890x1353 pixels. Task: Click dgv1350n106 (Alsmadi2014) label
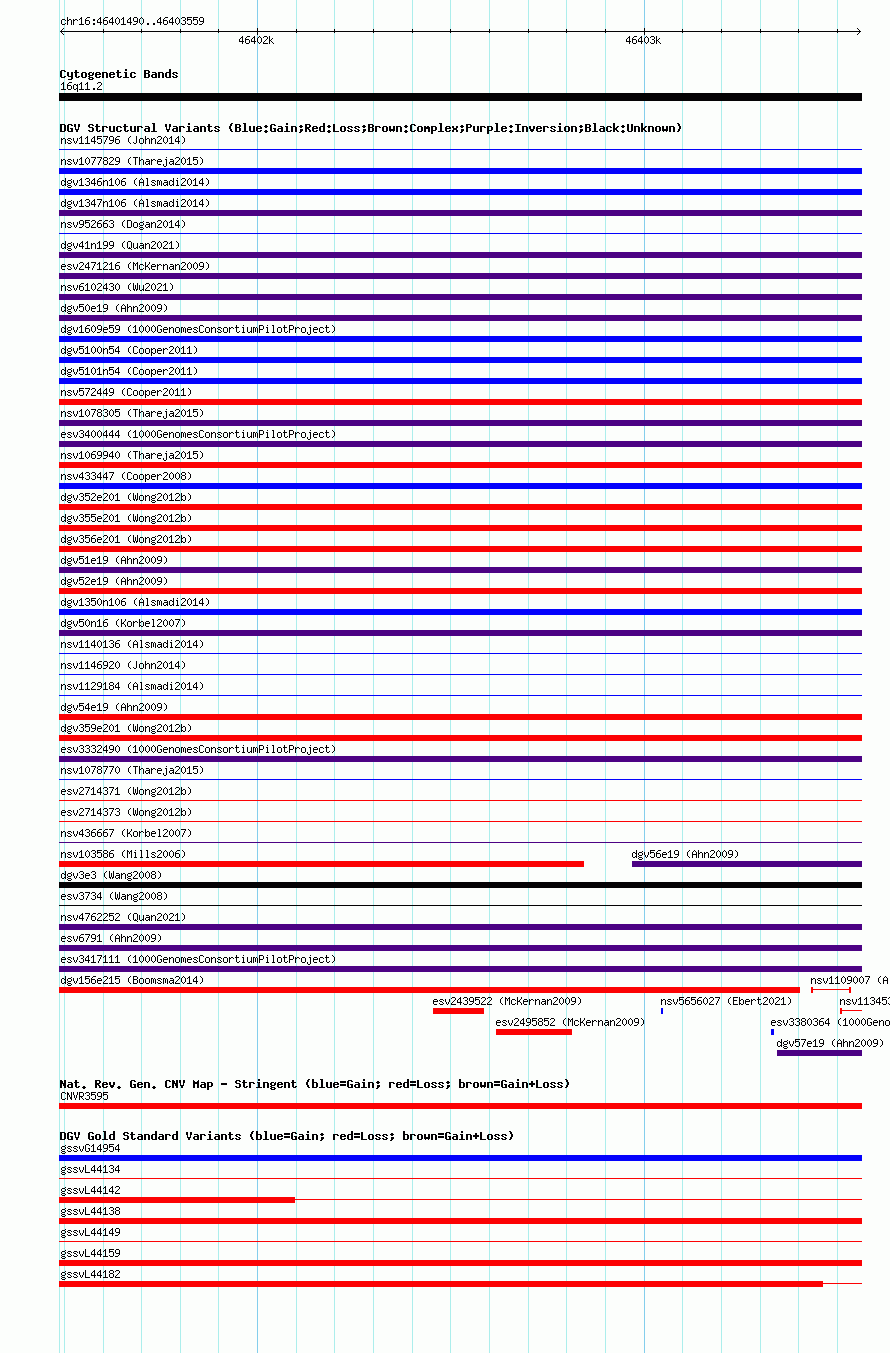(x=135, y=602)
